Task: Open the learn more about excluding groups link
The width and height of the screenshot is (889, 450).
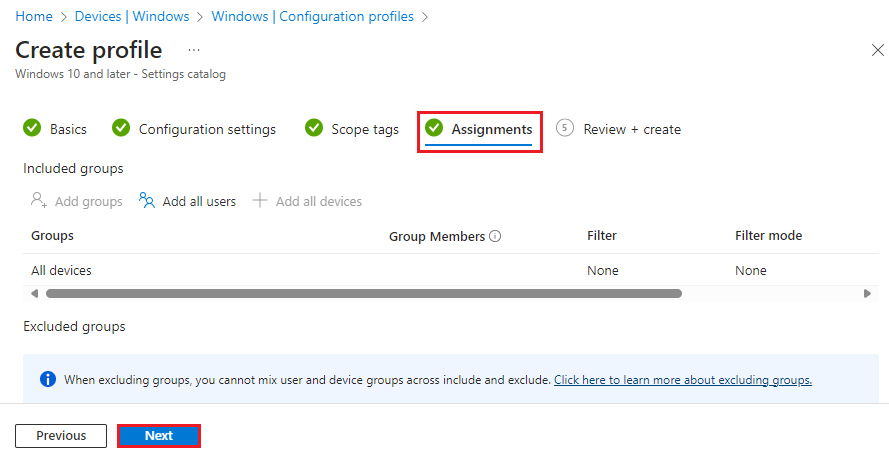Action: 682,380
